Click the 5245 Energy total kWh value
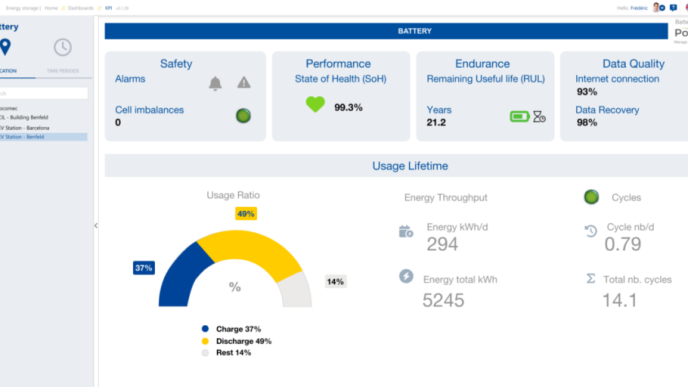 443,301
